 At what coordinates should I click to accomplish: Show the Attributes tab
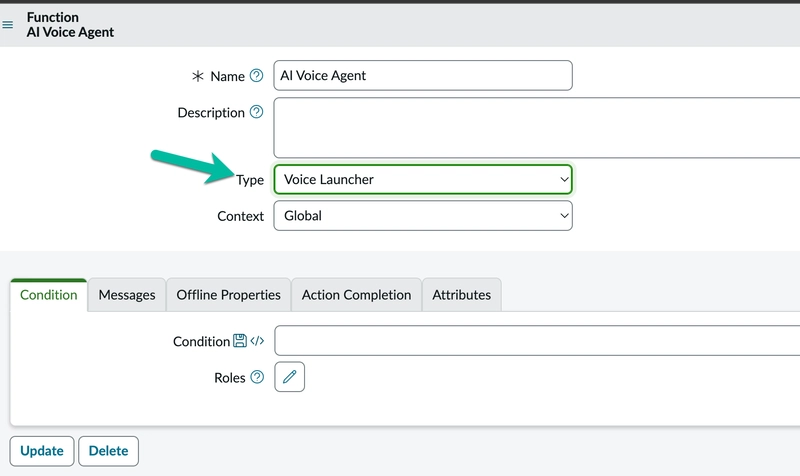(461, 295)
